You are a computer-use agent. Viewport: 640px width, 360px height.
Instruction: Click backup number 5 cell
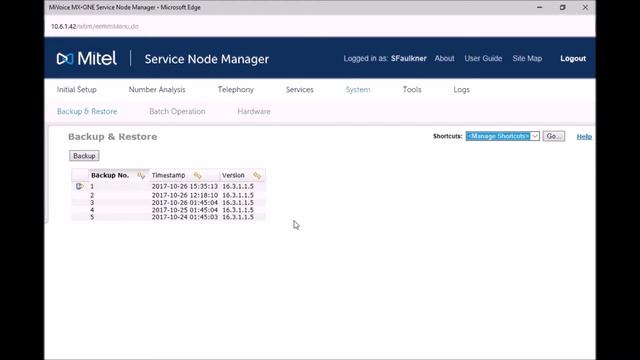[92, 217]
